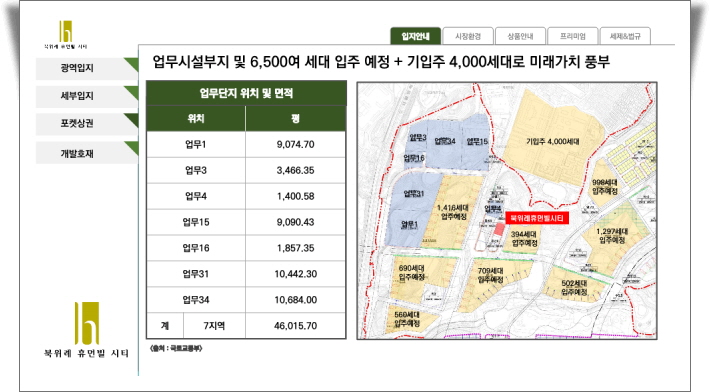Image resolution: width=710 pixels, height=392 pixels.
Task: Click the 업무15 label on the map
Action: [477, 141]
